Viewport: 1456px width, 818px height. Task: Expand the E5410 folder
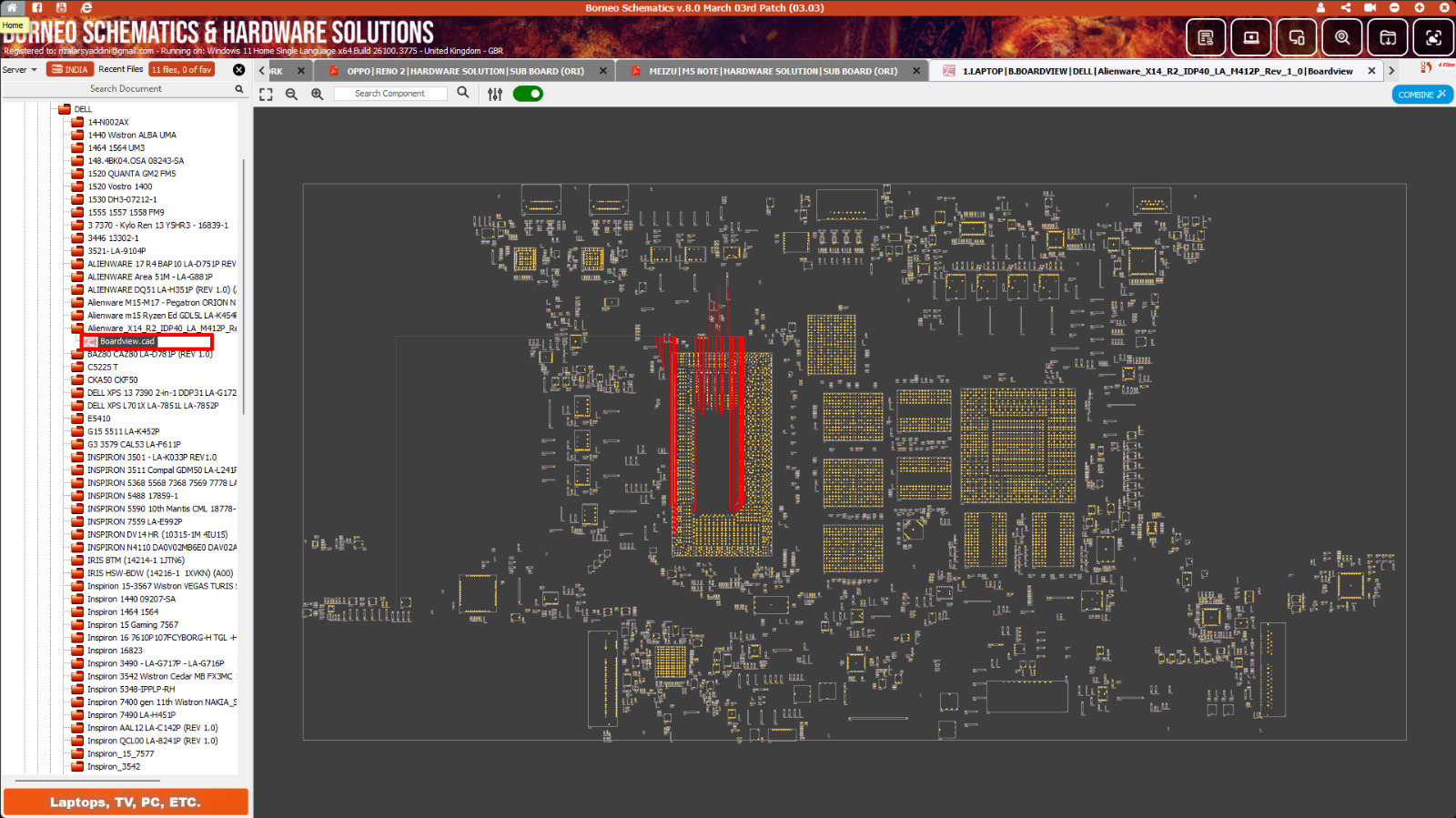click(77, 419)
